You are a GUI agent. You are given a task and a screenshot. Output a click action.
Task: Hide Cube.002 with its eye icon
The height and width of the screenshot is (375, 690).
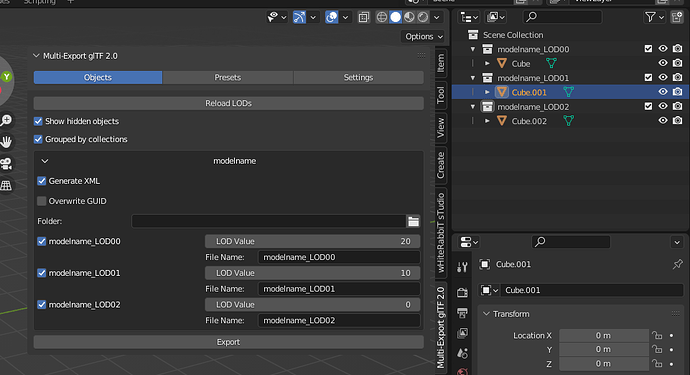click(663, 121)
